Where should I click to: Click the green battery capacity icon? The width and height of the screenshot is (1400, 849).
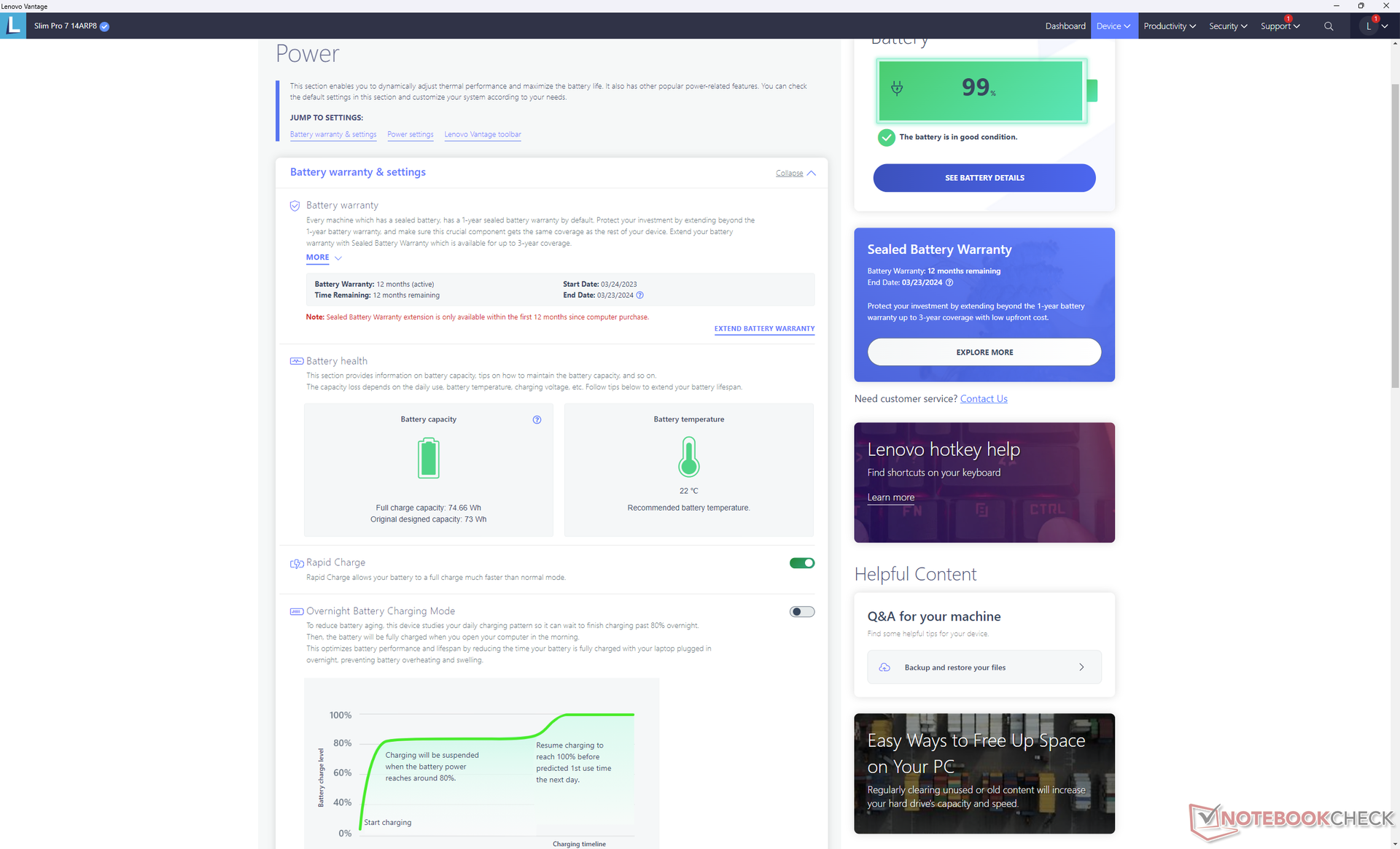428,458
